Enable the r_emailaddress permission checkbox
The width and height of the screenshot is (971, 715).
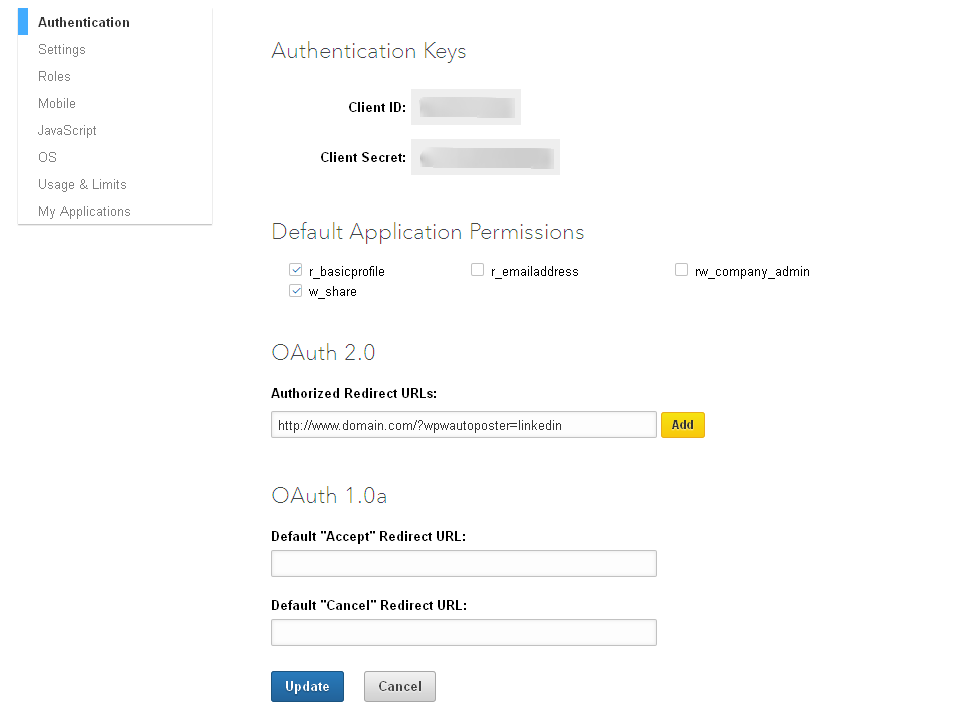pyautogui.click(x=478, y=270)
